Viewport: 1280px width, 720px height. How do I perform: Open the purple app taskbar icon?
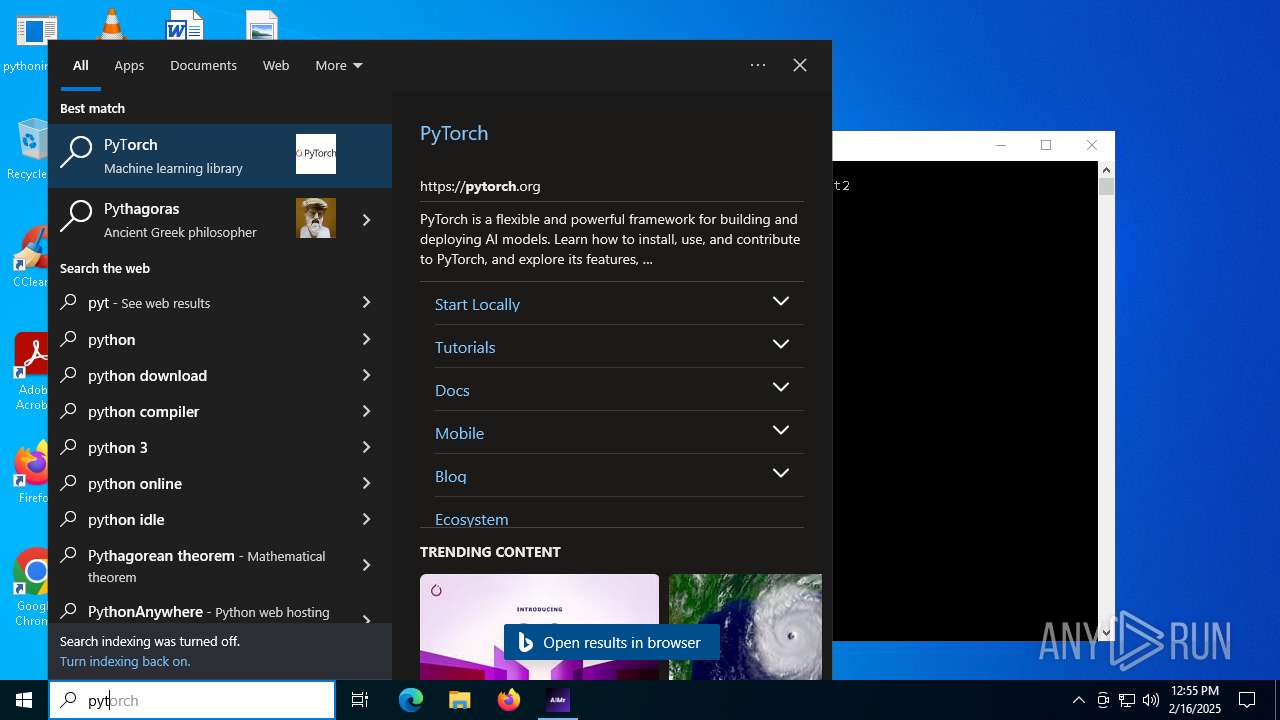pos(558,700)
